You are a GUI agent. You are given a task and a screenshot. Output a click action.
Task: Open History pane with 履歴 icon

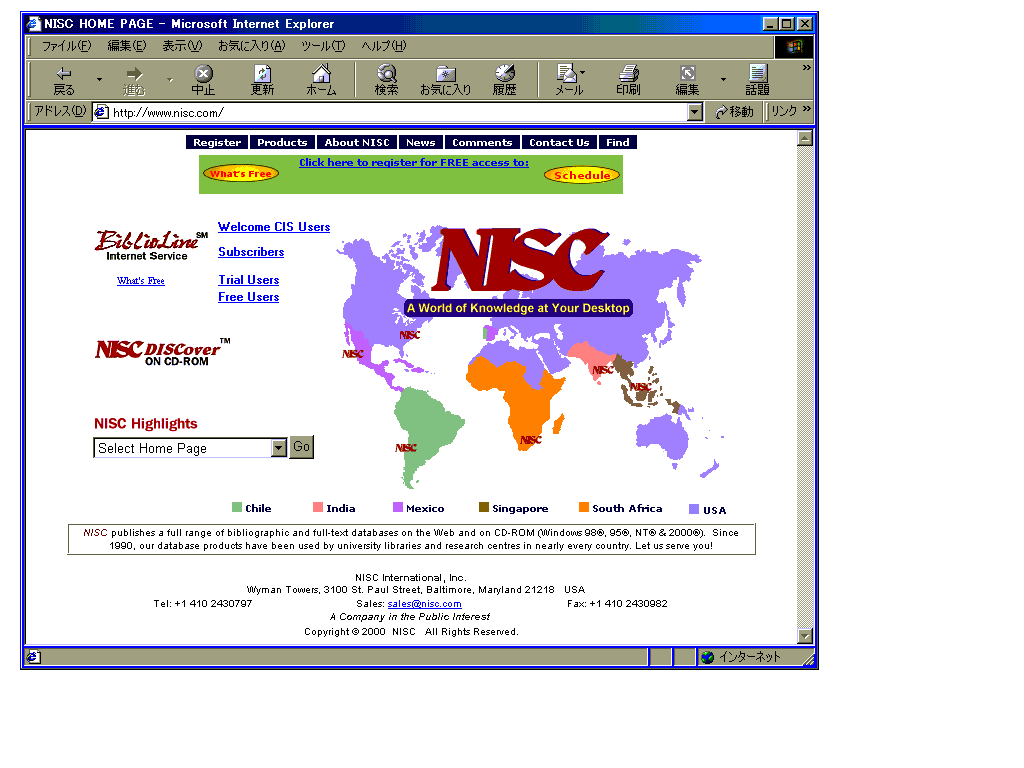tap(504, 80)
